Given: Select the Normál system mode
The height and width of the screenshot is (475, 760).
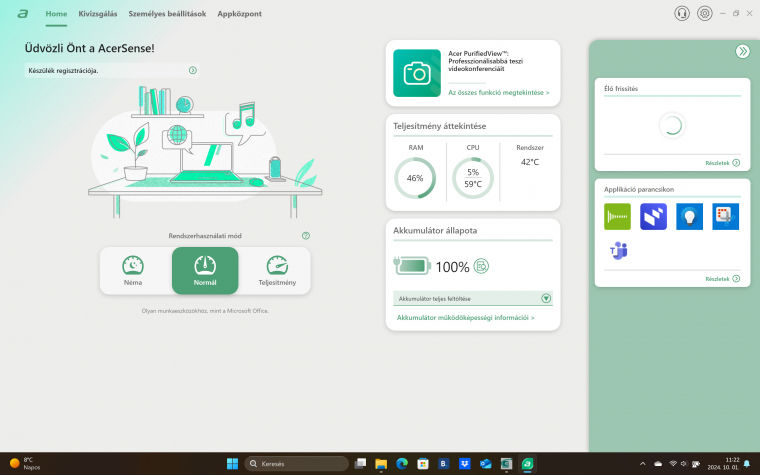Looking at the screenshot, I should tap(205, 270).
